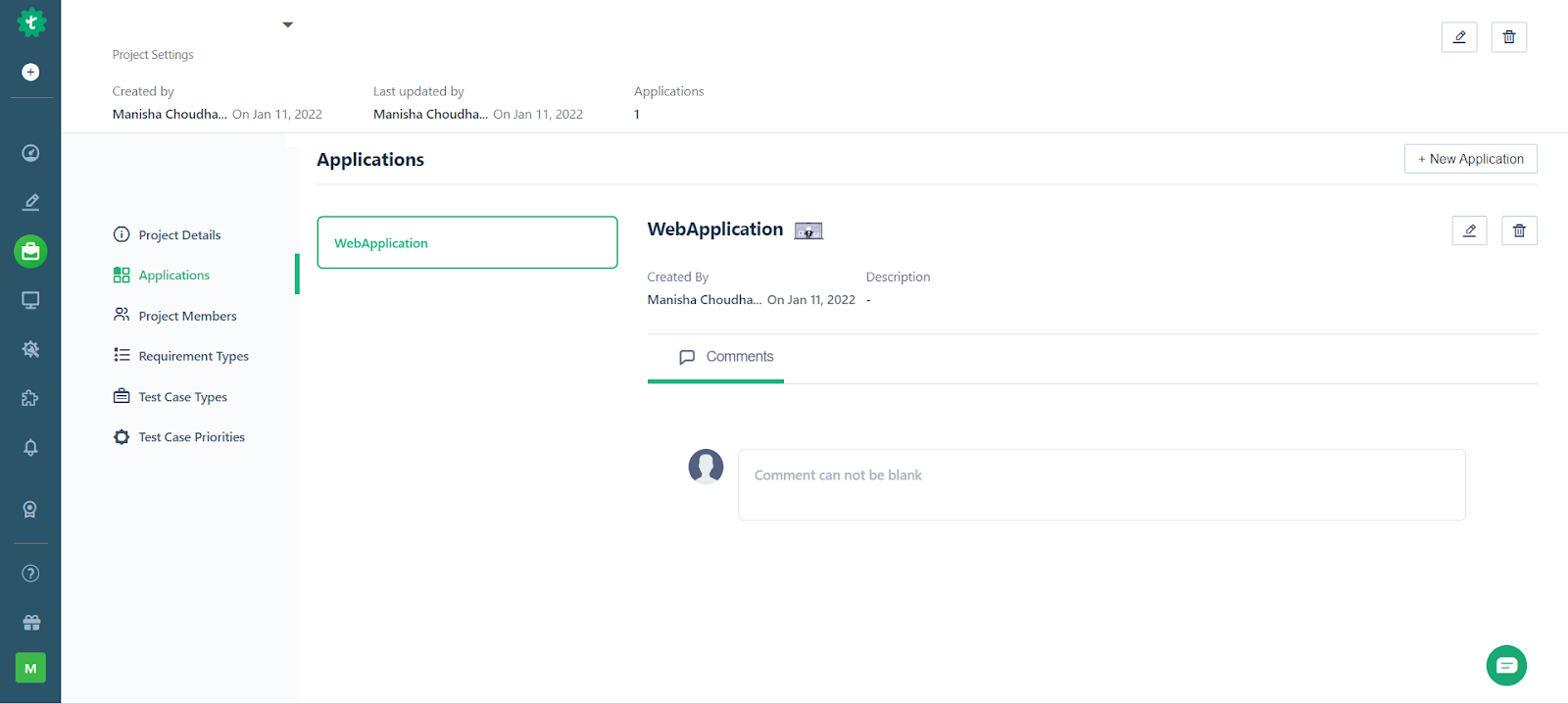
Task: Edit the WebApplication with pencil icon
Action: [x=1469, y=230]
